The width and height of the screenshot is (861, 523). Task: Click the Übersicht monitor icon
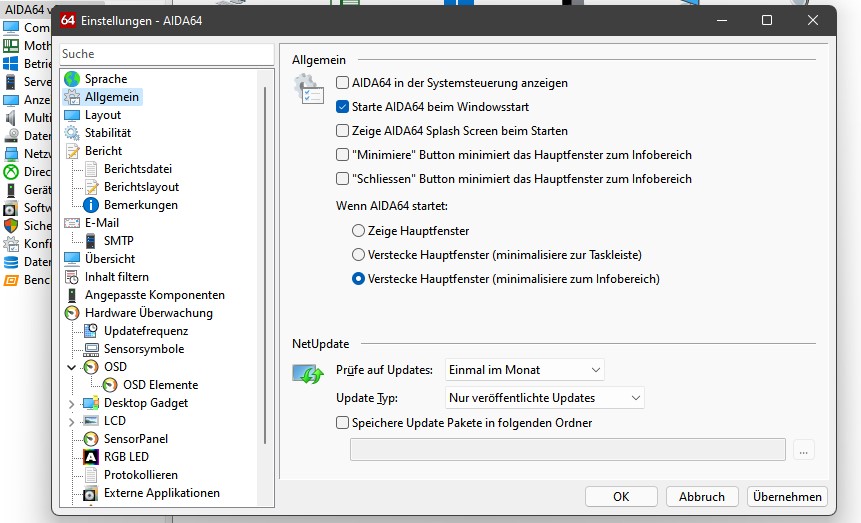pos(72,259)
